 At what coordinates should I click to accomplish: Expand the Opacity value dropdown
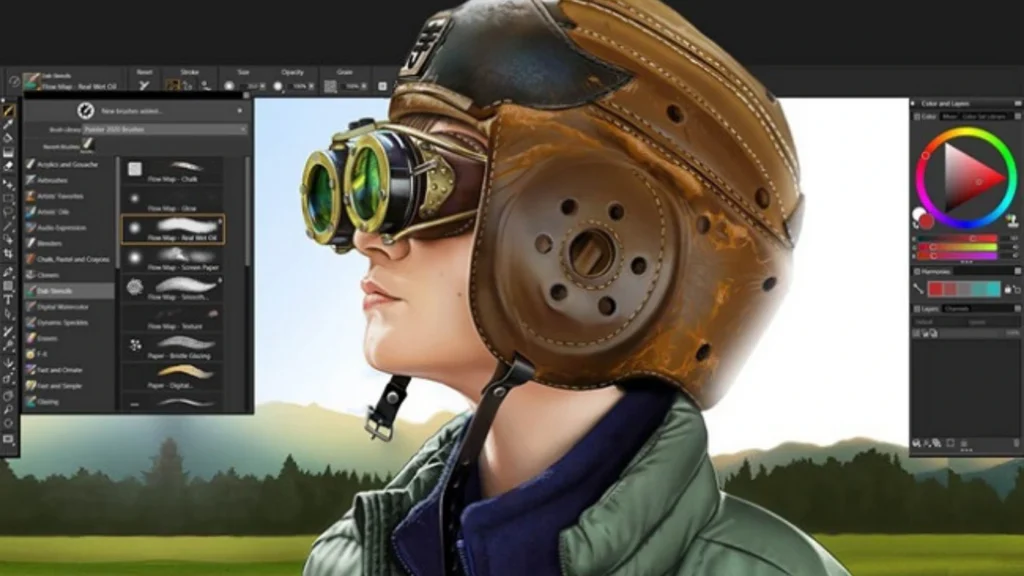point(310,86)
